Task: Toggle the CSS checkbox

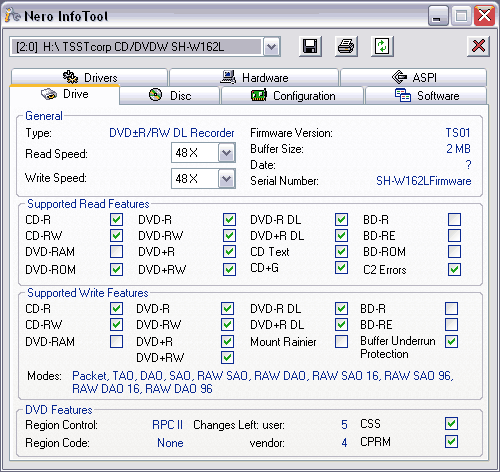Action: point(451,424)
